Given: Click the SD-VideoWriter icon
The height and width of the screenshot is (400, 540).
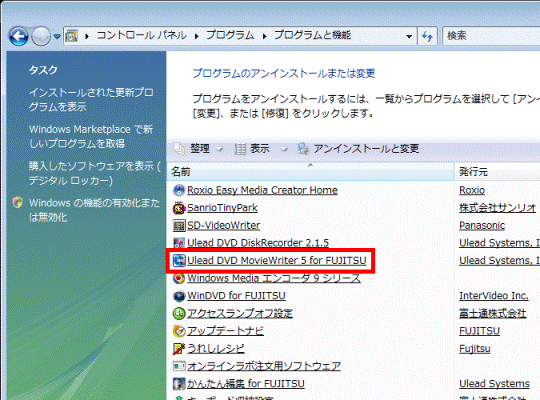Looking at the screenshot, I should click(x=179, y=226).
